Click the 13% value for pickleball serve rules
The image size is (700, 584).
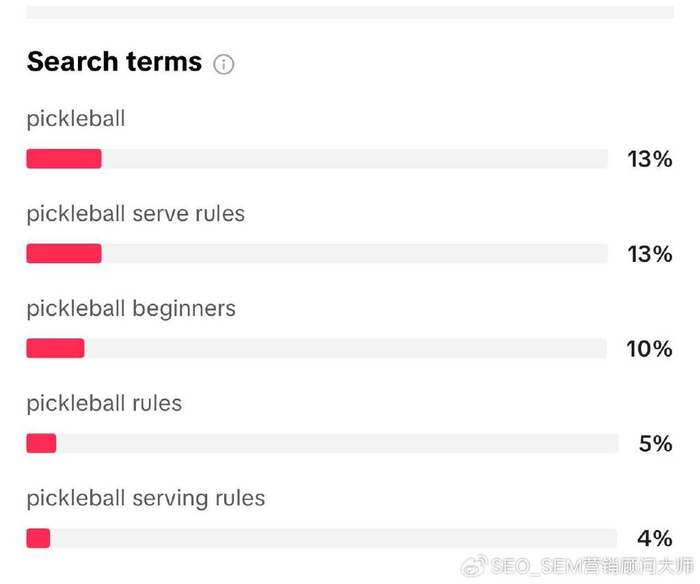point(650,254)
